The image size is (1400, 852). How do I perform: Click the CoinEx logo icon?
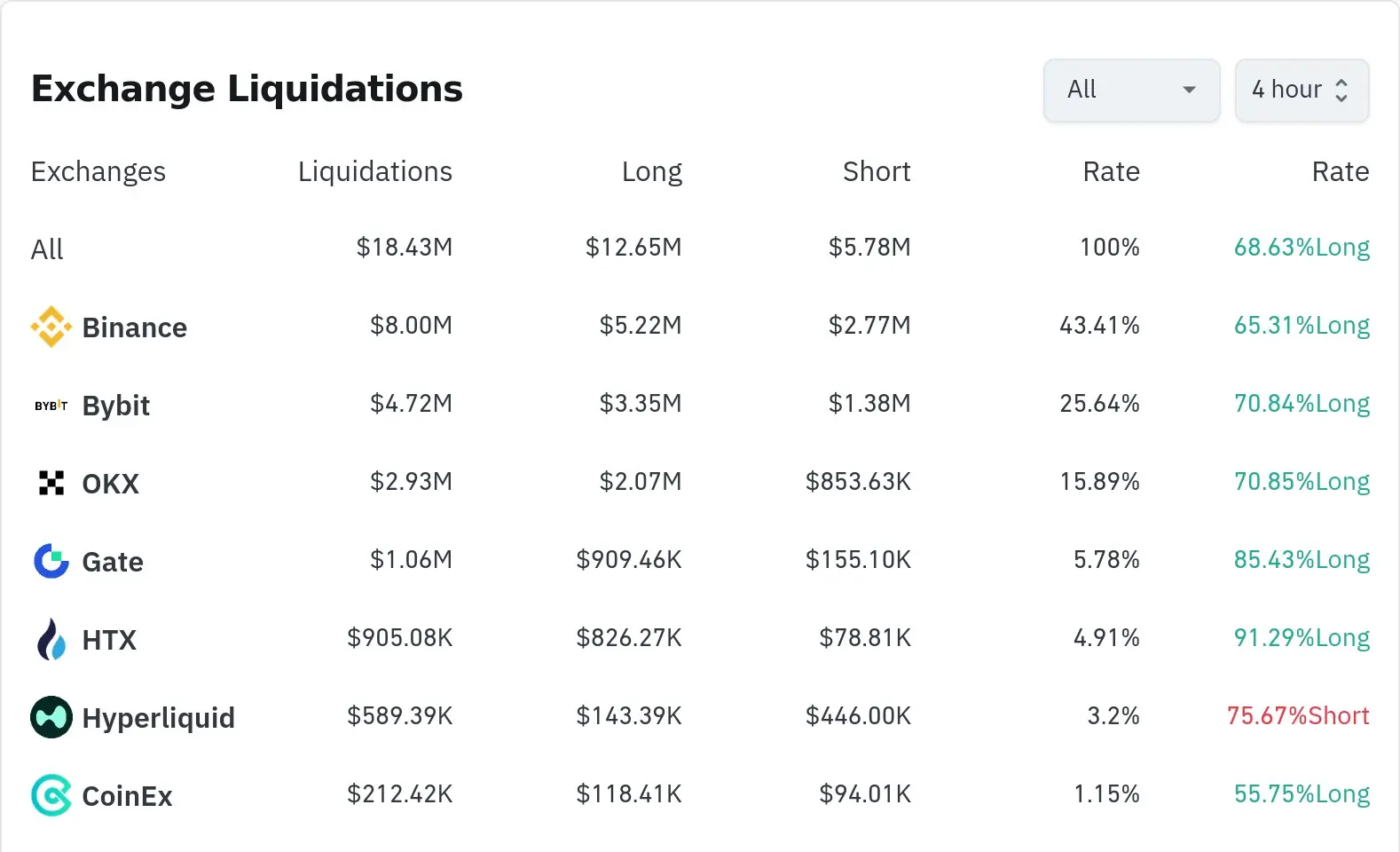[51, 795]
